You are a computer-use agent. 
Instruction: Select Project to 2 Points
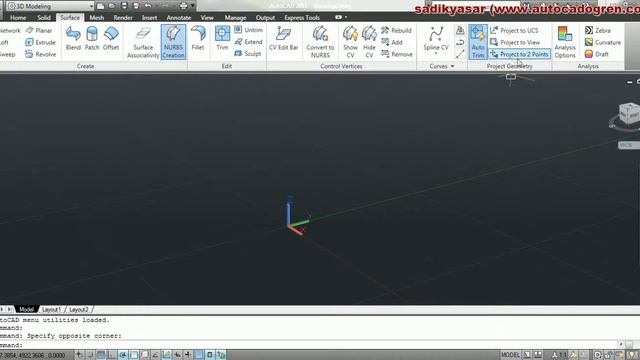(x=519, y=54)
